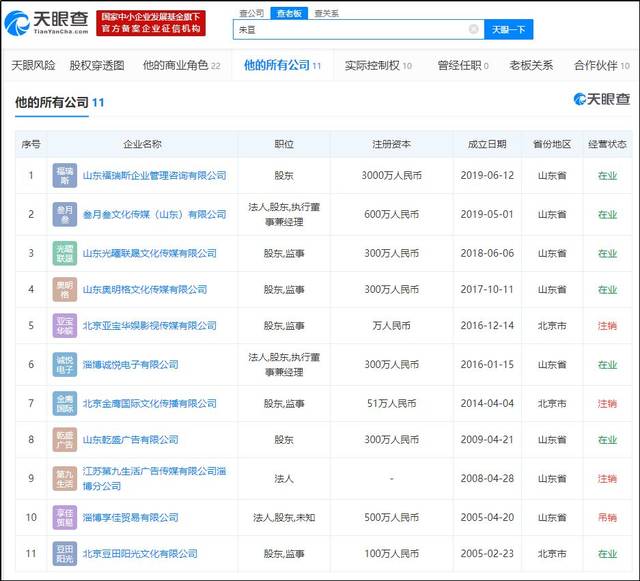This screenshot has width=640, height=581.
Task: Click the 福瑞斯 company logo badge
Action: click(64, 175)
